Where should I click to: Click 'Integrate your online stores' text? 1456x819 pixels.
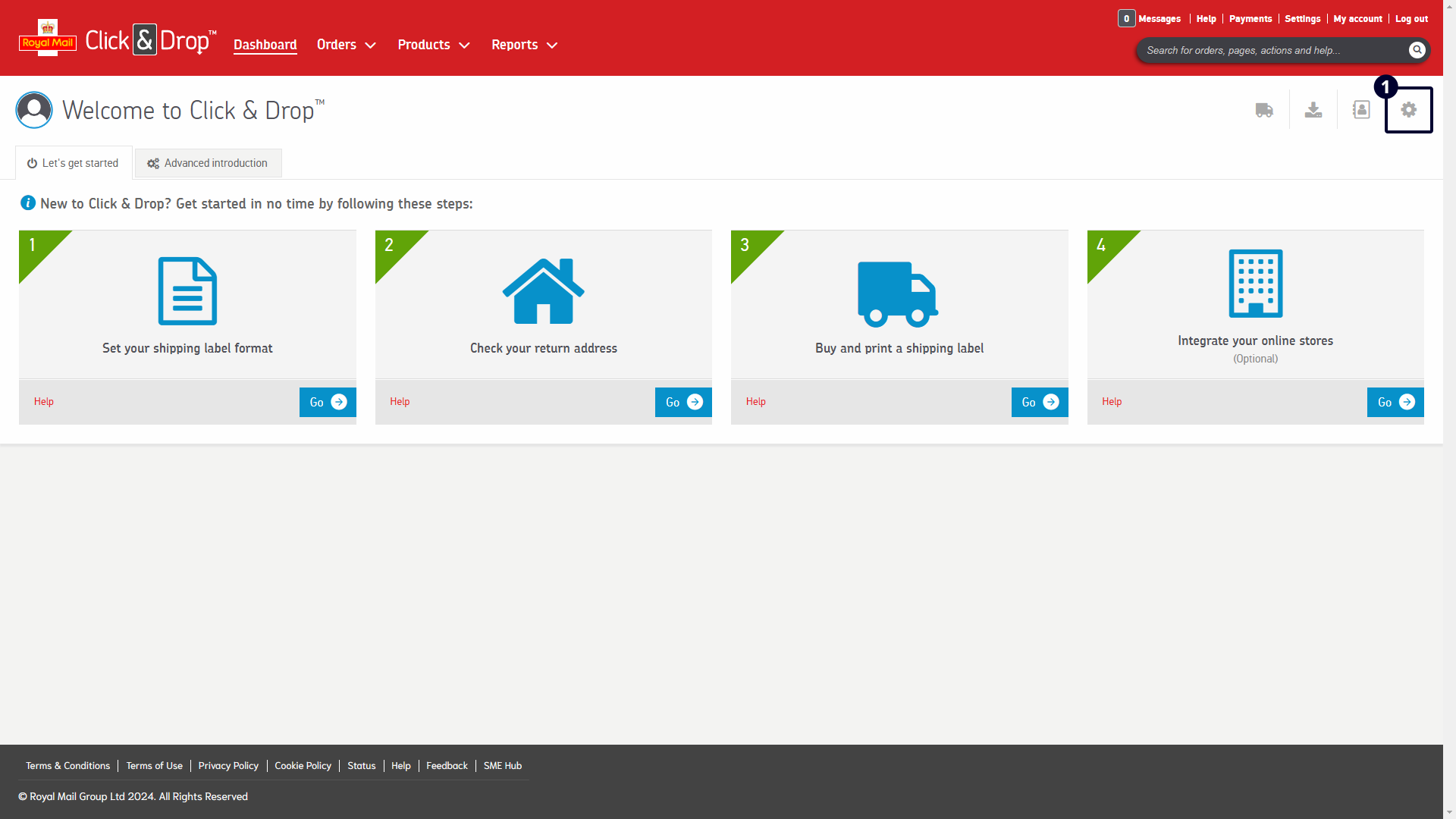point(1255,341)
